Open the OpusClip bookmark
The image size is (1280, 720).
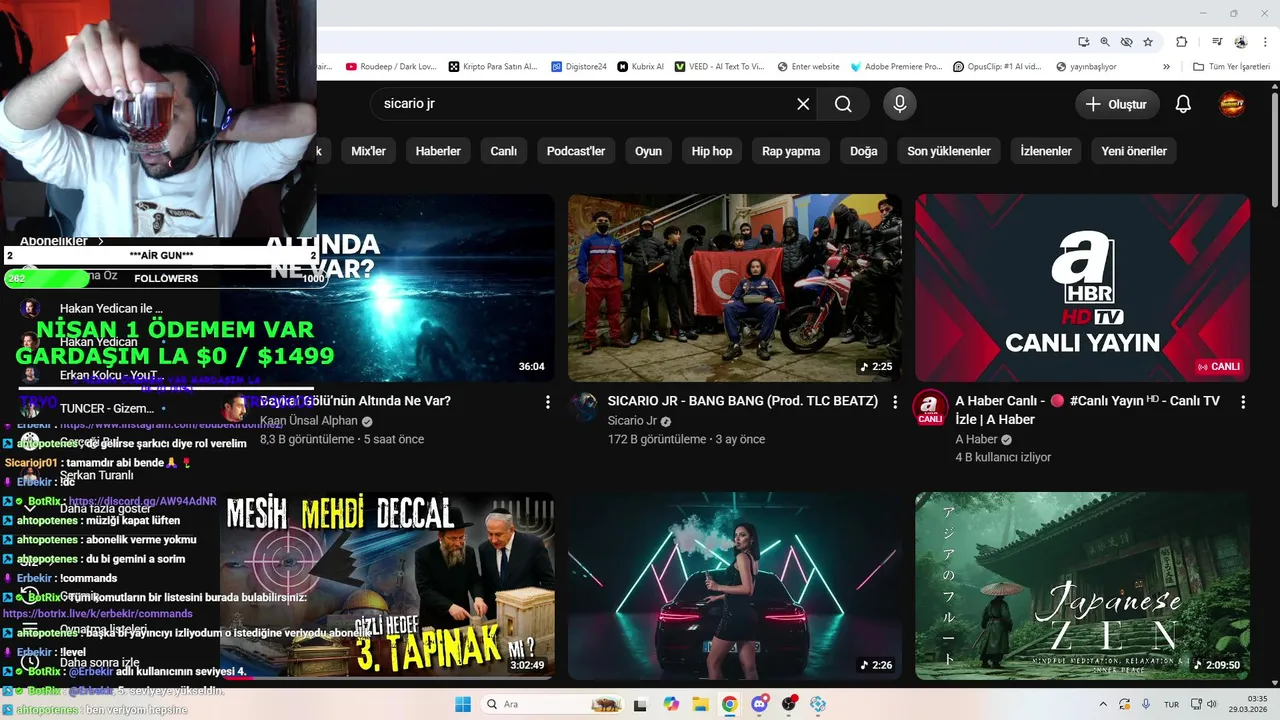(x=997, y=67)
